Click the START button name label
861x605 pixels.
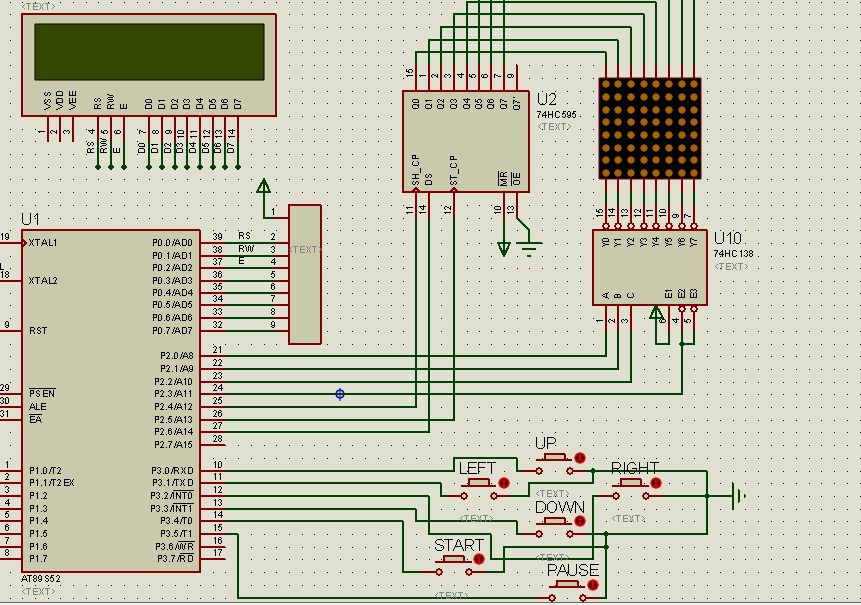coord(459,545)
